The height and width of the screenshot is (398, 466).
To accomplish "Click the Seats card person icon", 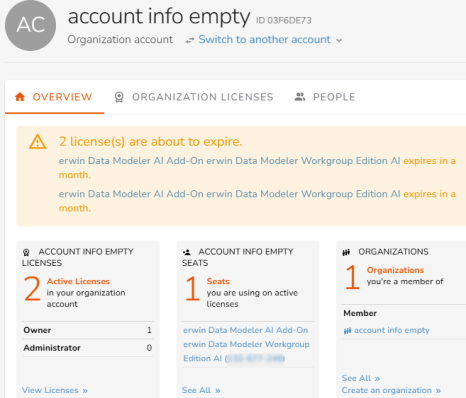I will (187, 252).
